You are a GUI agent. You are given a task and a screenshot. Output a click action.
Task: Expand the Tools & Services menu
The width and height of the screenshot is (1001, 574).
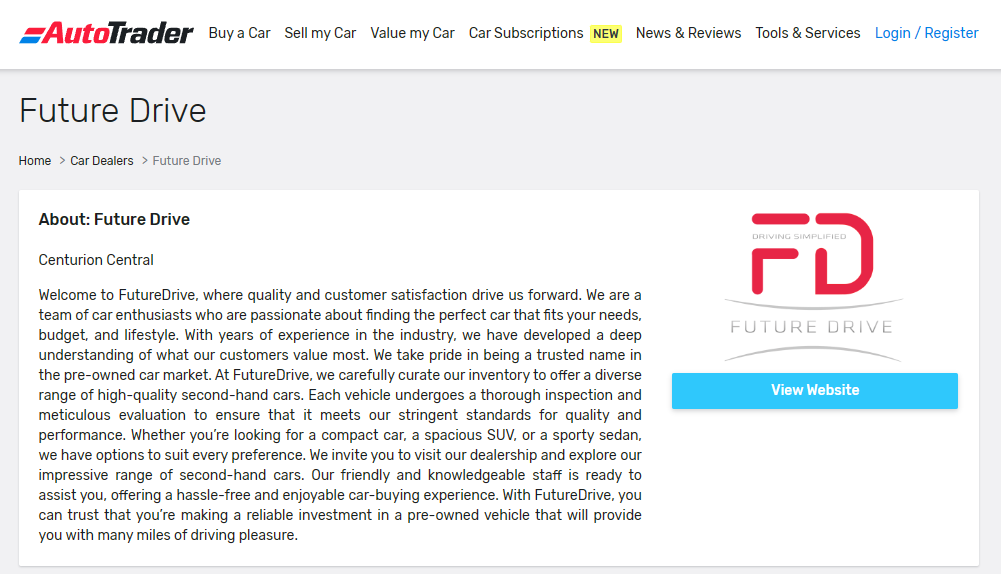807,33
